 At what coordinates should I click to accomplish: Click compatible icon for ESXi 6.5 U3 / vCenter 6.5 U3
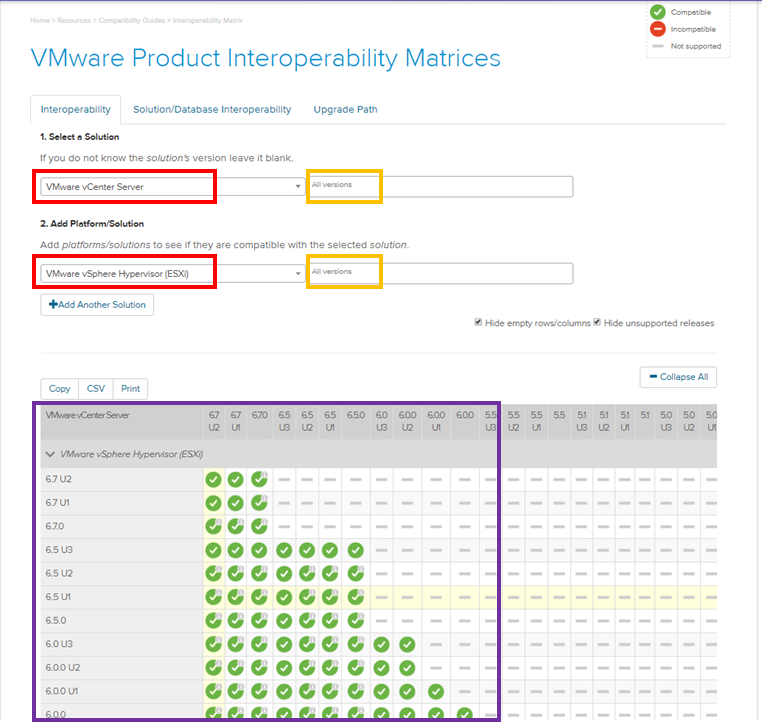pyautogui.click(x=284, y=550)
